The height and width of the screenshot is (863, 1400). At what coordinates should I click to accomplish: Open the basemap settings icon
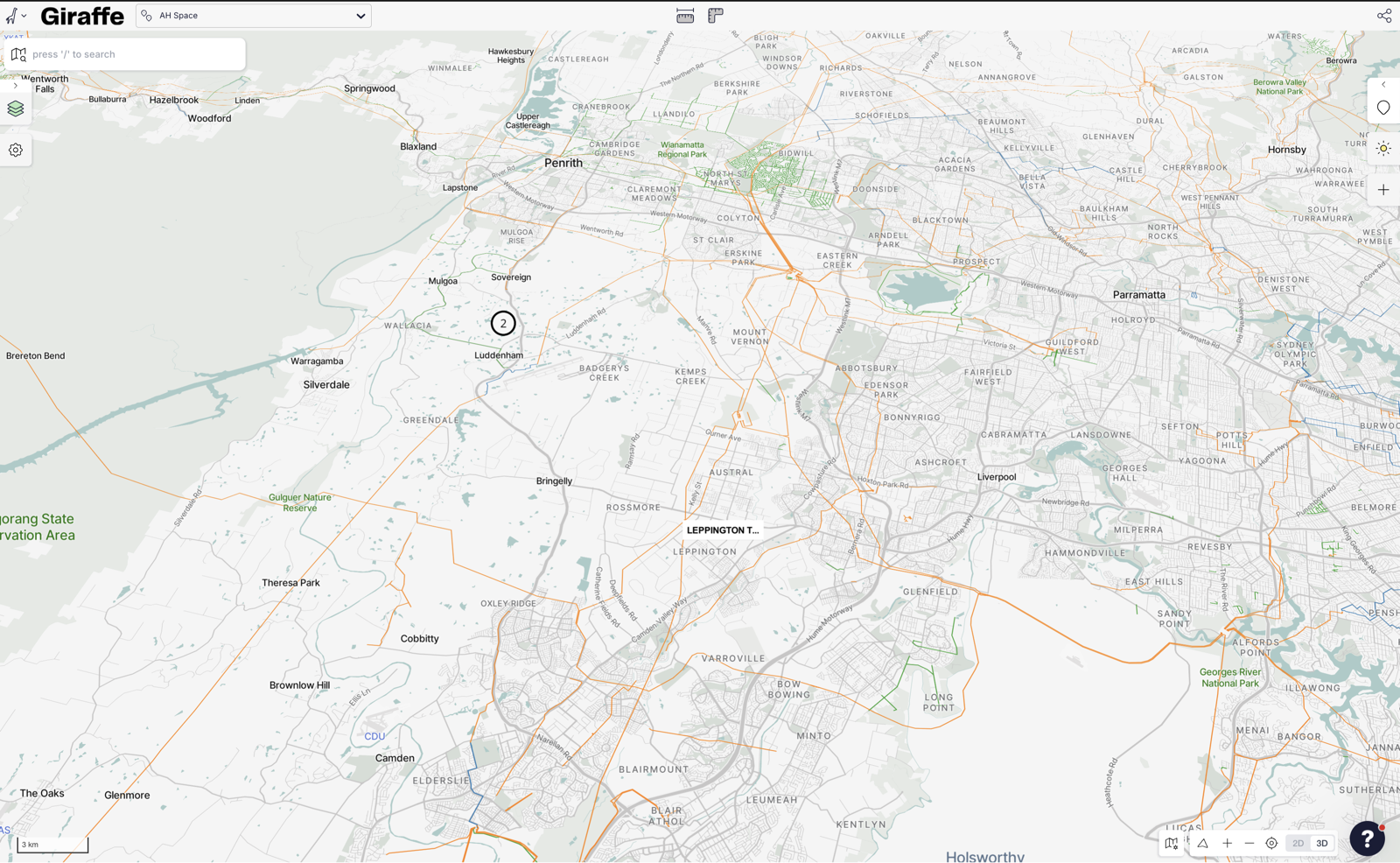tap(1171, 844)
